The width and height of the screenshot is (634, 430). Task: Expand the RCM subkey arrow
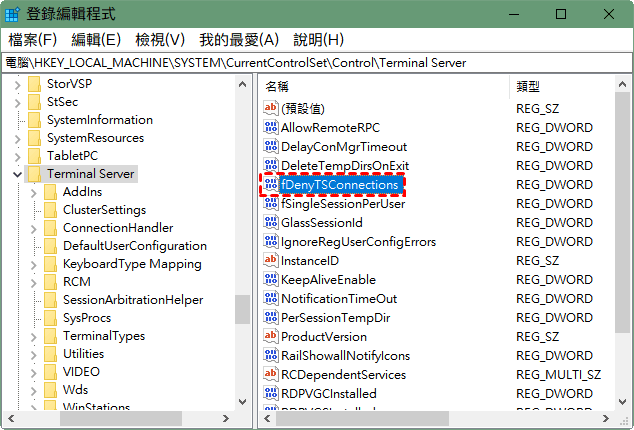click(x=34, y=282)
